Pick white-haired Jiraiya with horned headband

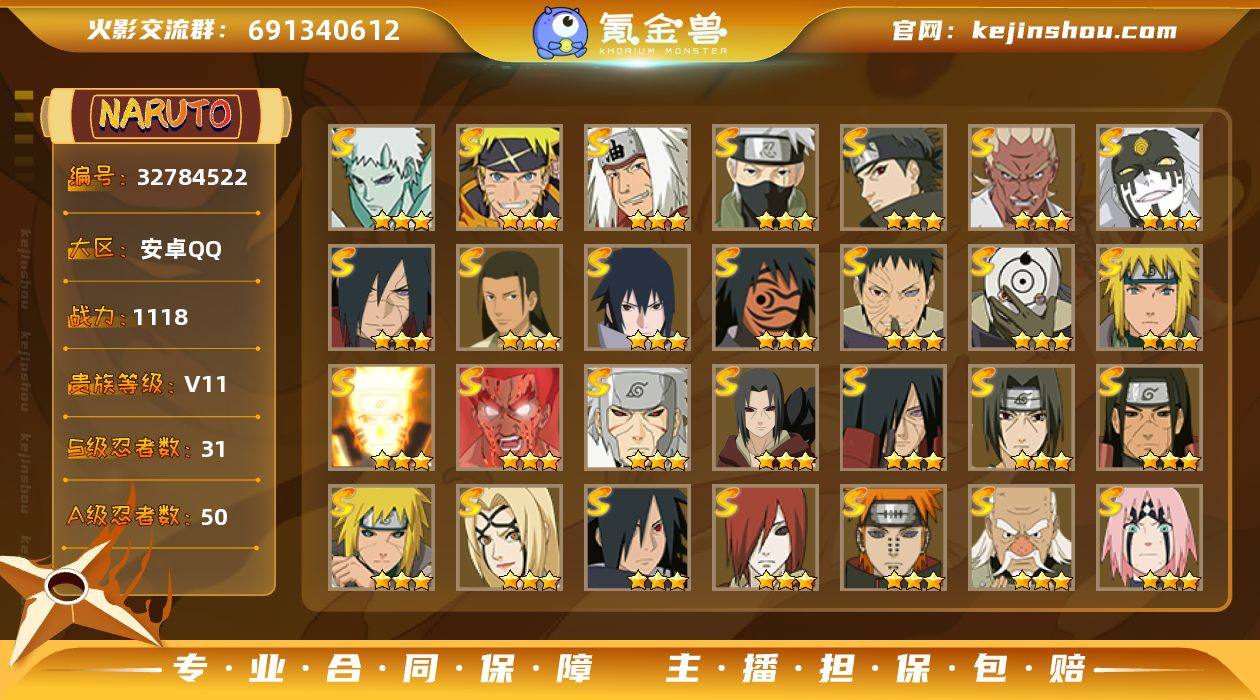638,178
